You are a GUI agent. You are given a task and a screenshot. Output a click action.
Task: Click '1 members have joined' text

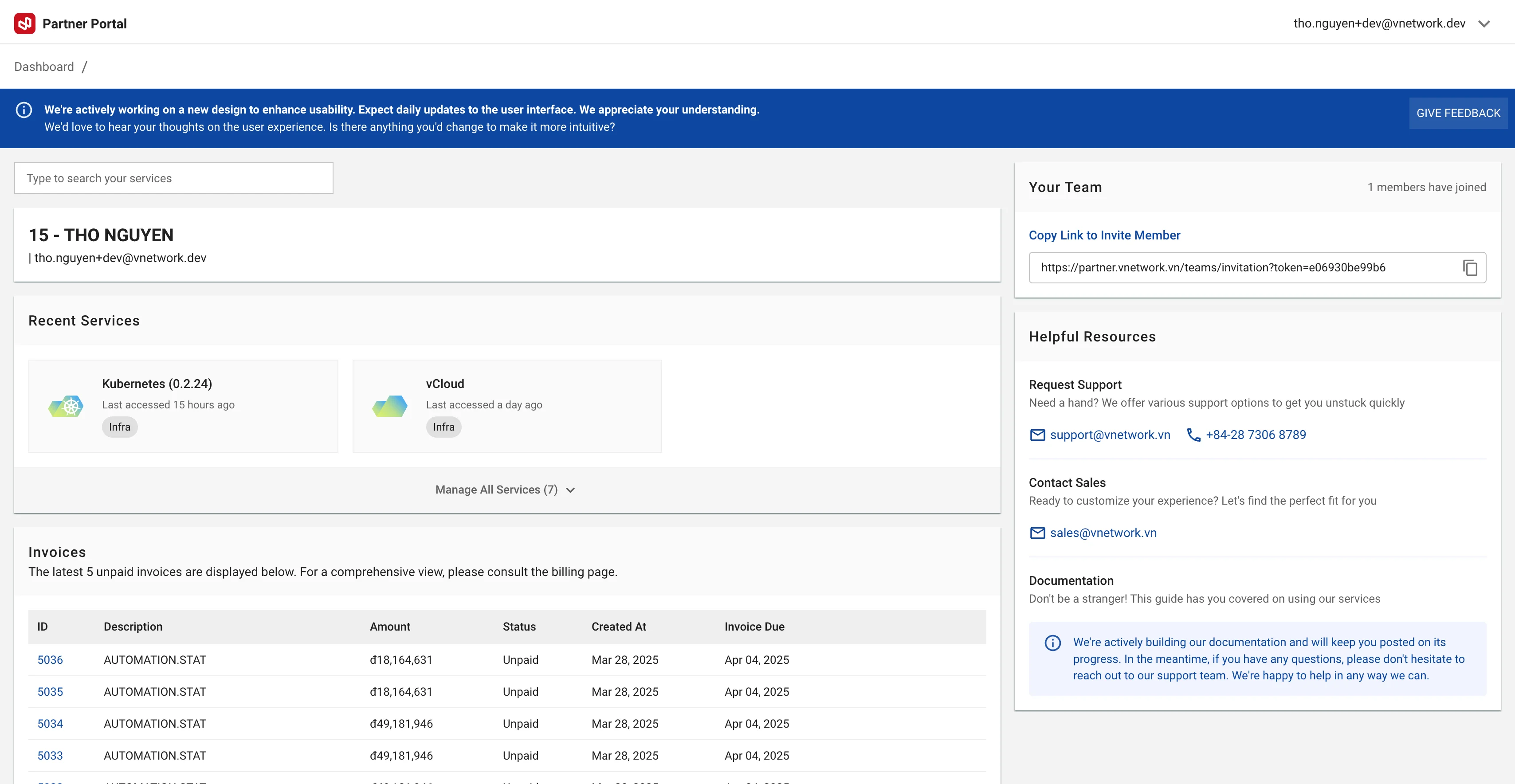1426,187
